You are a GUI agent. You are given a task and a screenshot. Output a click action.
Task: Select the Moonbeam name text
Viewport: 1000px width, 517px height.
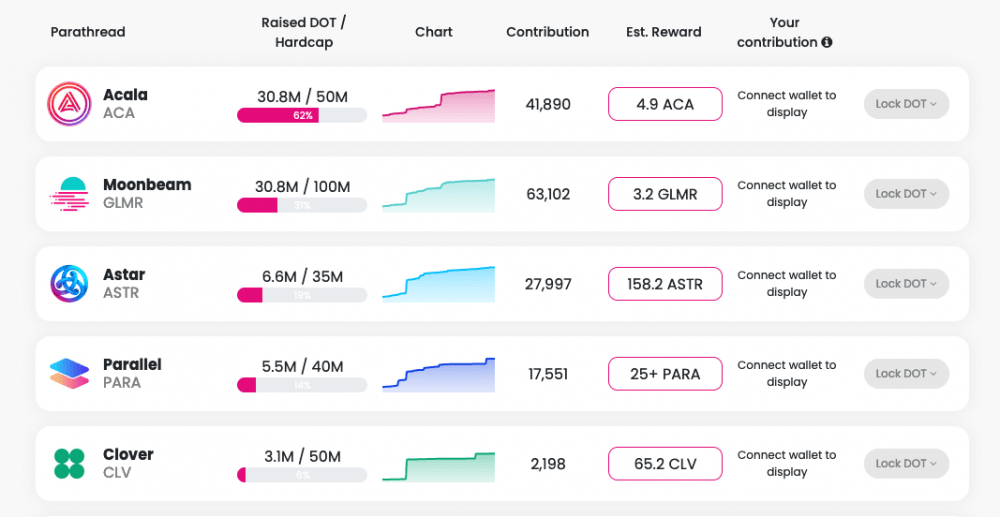pos(147,185)
